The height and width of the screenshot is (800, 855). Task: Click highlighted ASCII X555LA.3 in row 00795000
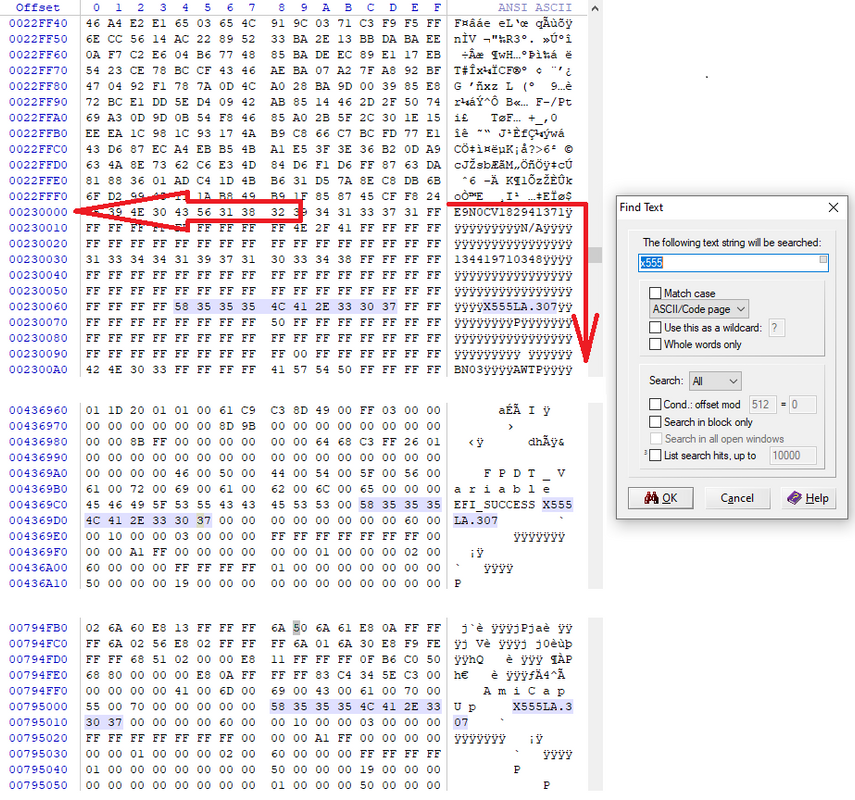click(x=543, y=707)
